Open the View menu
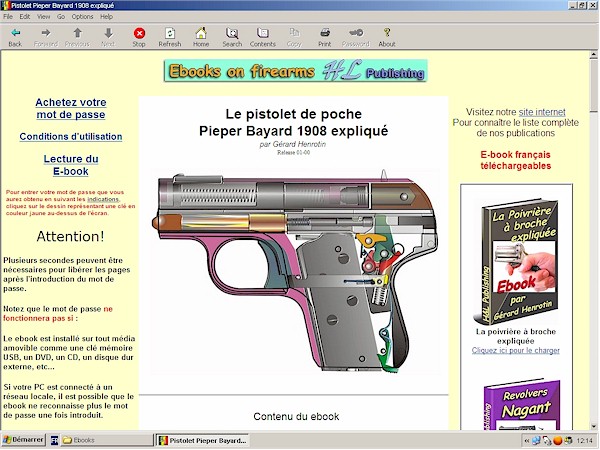The width and height of the screenshot is (600, 450). tap(43, 16)
